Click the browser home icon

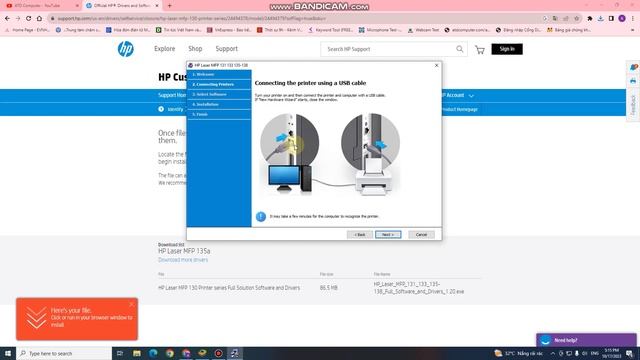click(39, 18)
